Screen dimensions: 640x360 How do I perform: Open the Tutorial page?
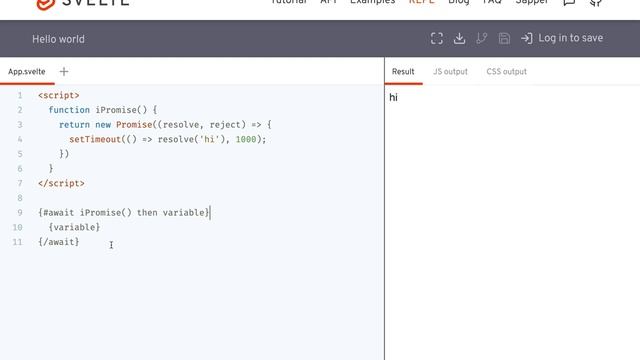coord(289,2)
